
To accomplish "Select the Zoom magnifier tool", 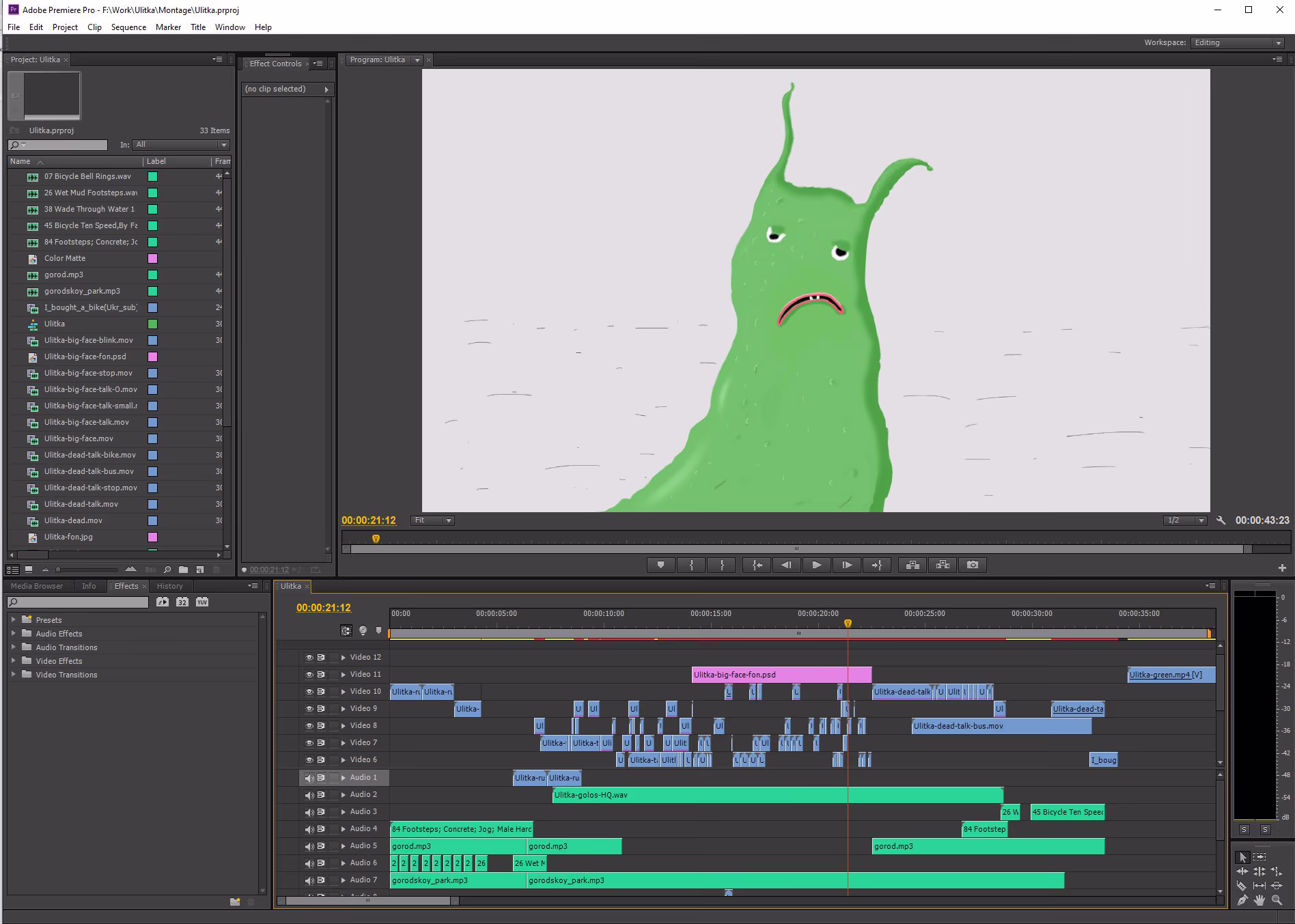I will click(x=1277, y=901).
